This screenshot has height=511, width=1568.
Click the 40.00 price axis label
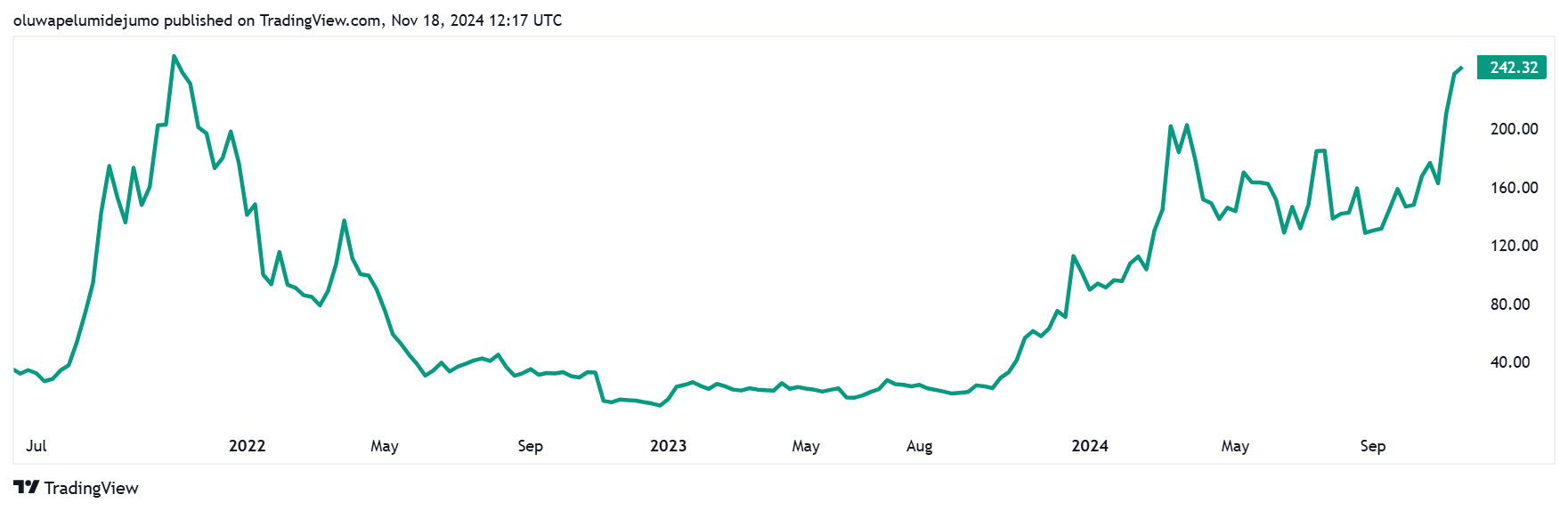(1510, 362)
